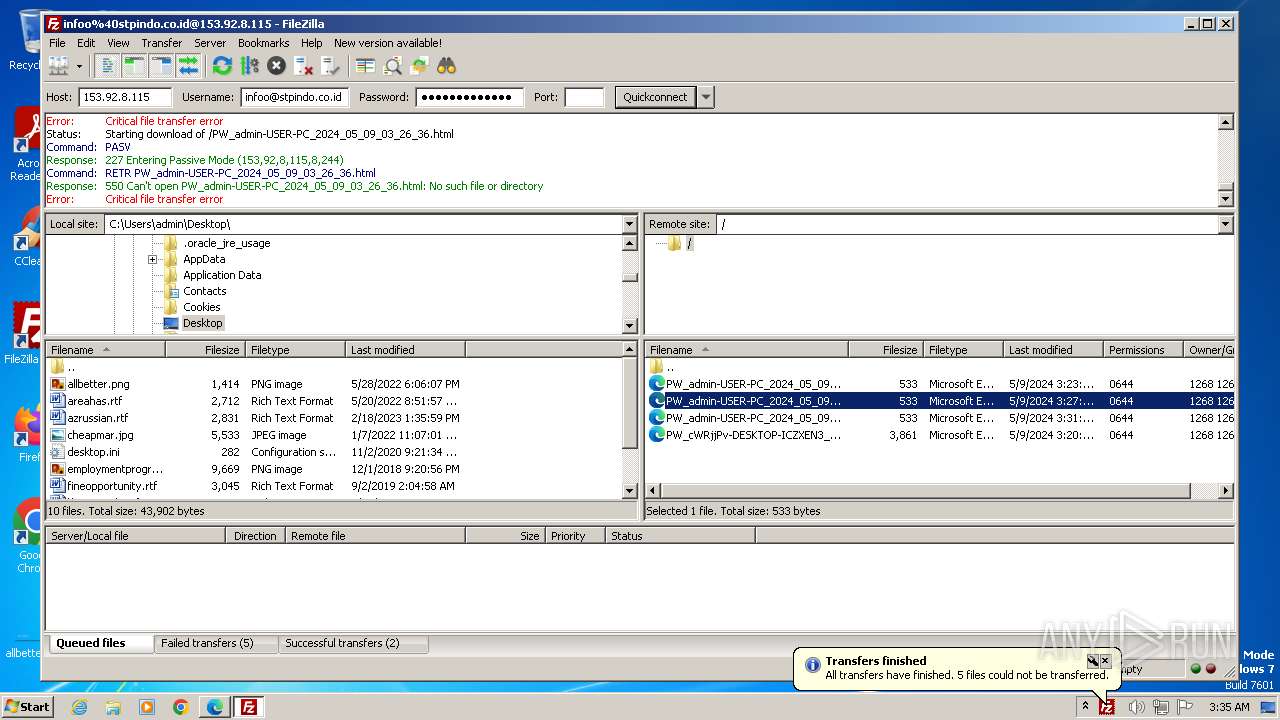Screen dimensions: 1280x720
Task: Select desktop.ini in local list
Action: pos(93,452)
